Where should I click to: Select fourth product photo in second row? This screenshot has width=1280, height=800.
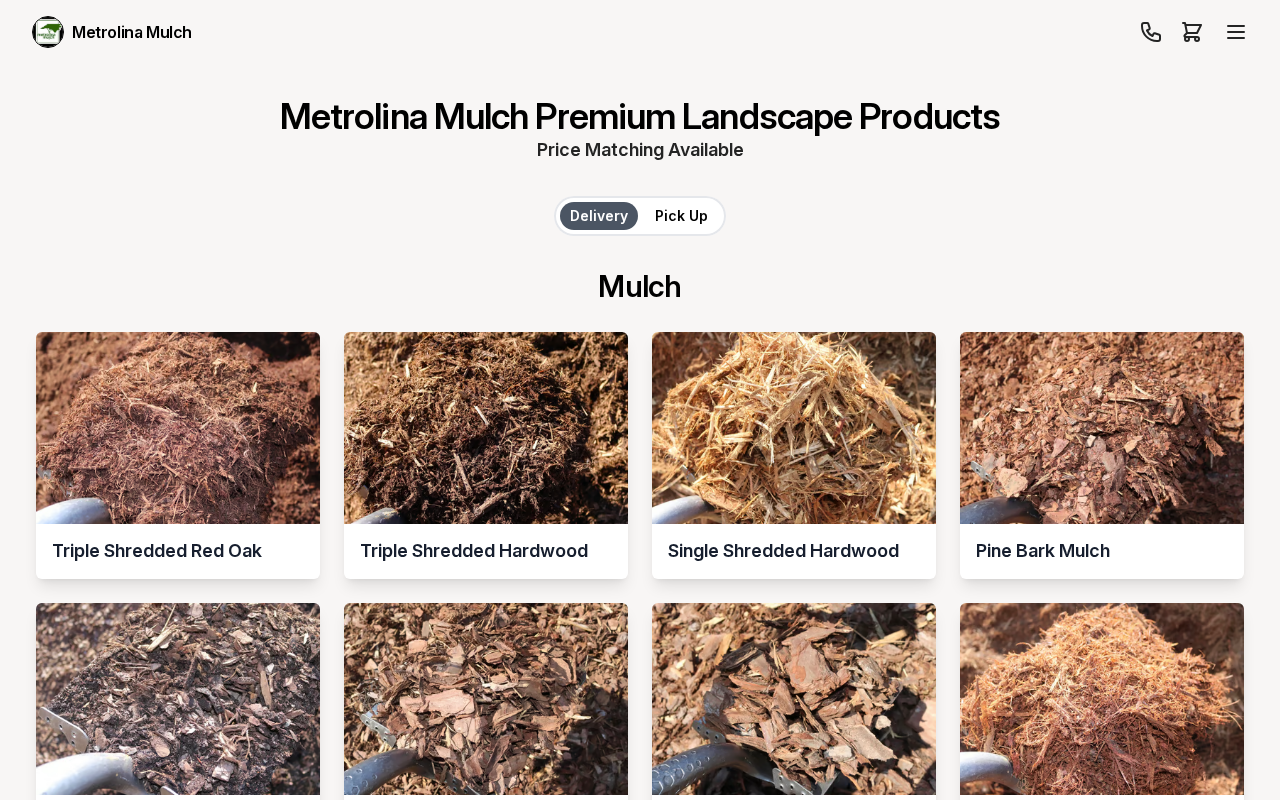(x=1102, y=699)
